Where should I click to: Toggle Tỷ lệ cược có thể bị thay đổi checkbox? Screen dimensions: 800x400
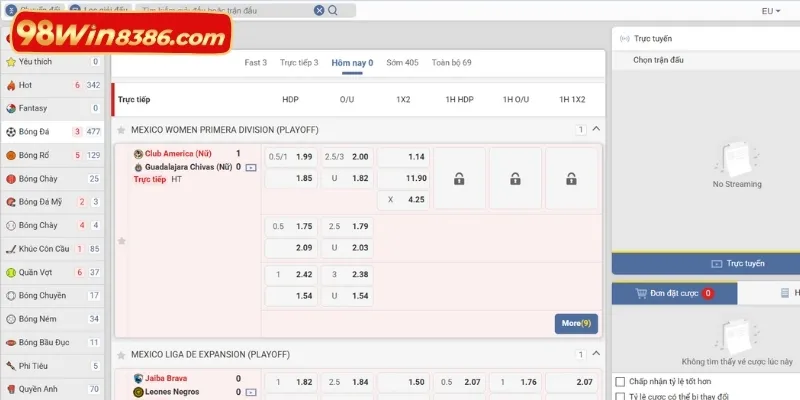620,396
